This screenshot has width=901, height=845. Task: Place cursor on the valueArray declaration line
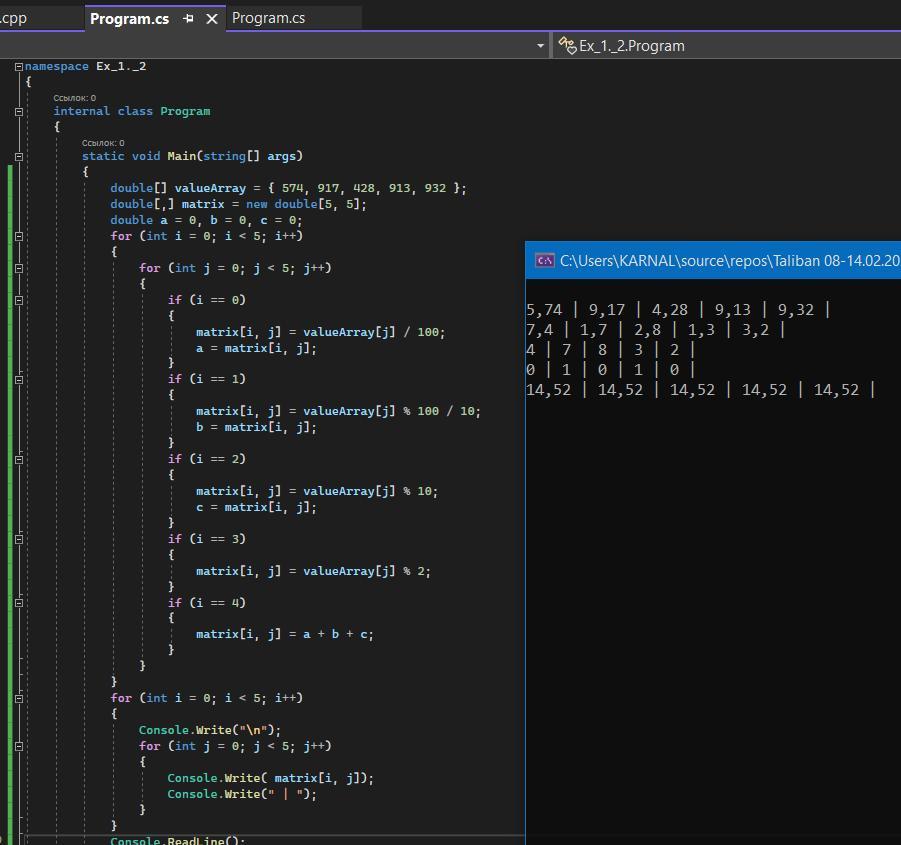click(288, 188)
